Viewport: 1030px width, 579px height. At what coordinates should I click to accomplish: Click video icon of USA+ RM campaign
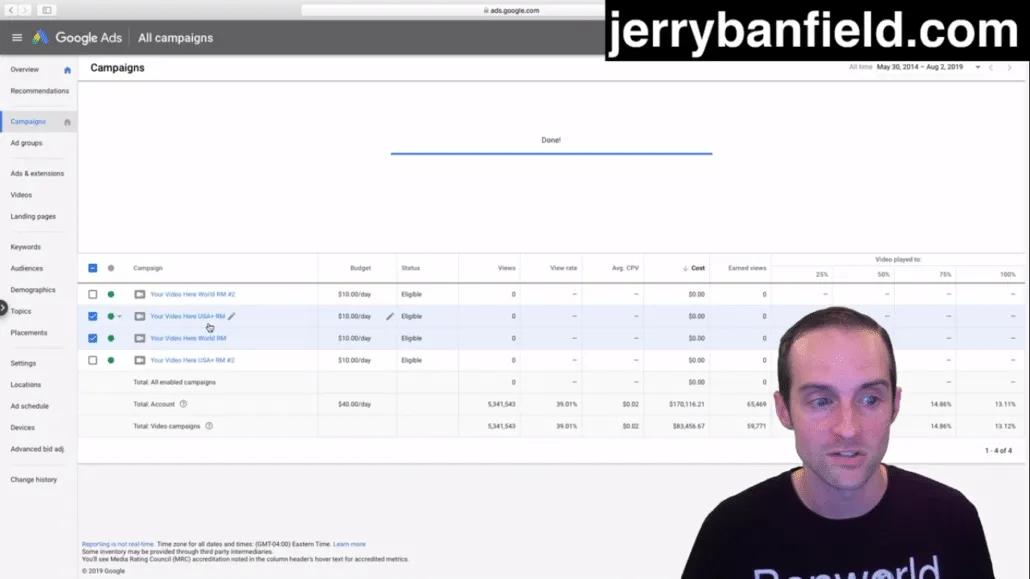(x=140, y=316)
